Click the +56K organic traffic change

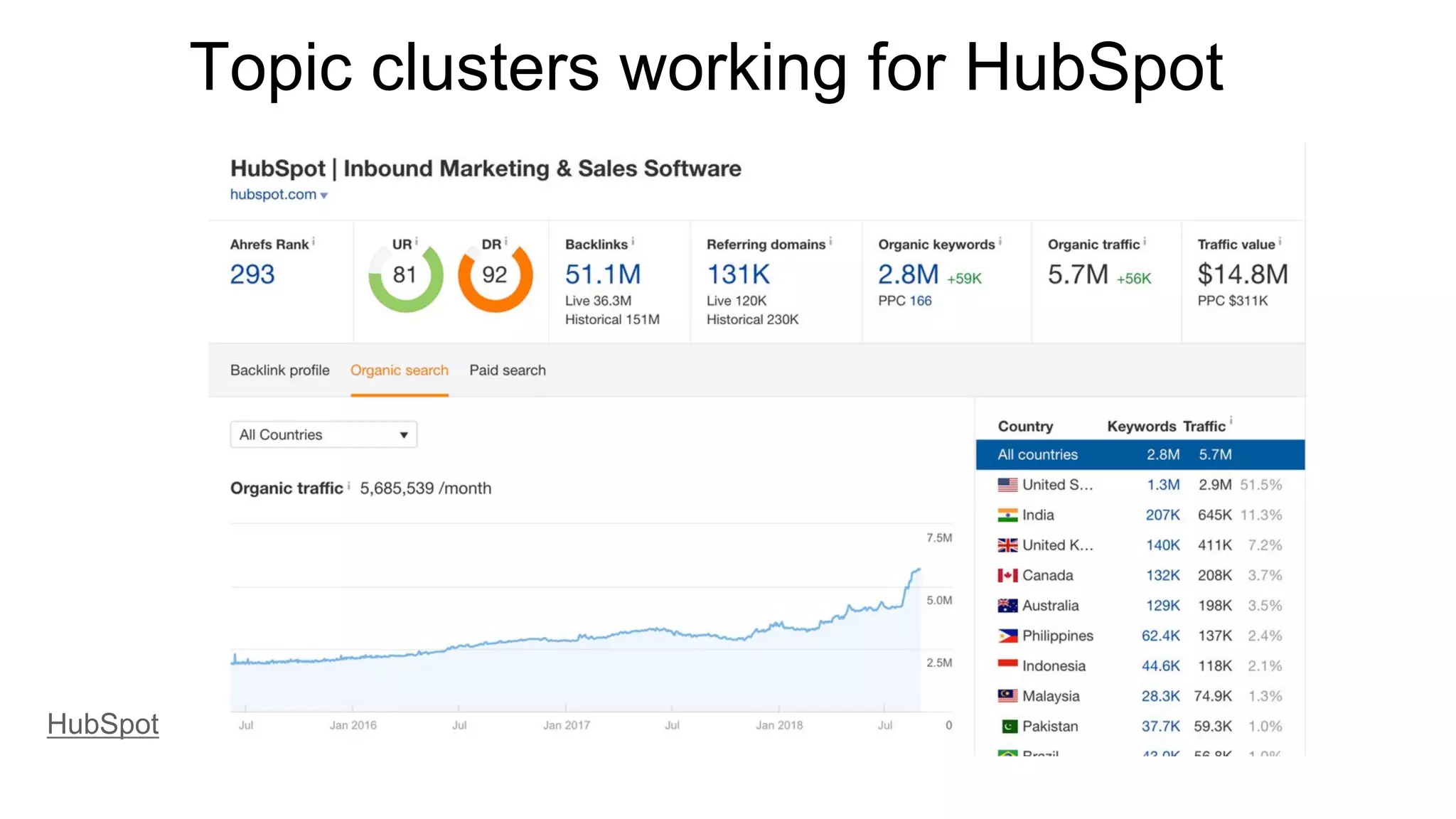point(1134,279)
